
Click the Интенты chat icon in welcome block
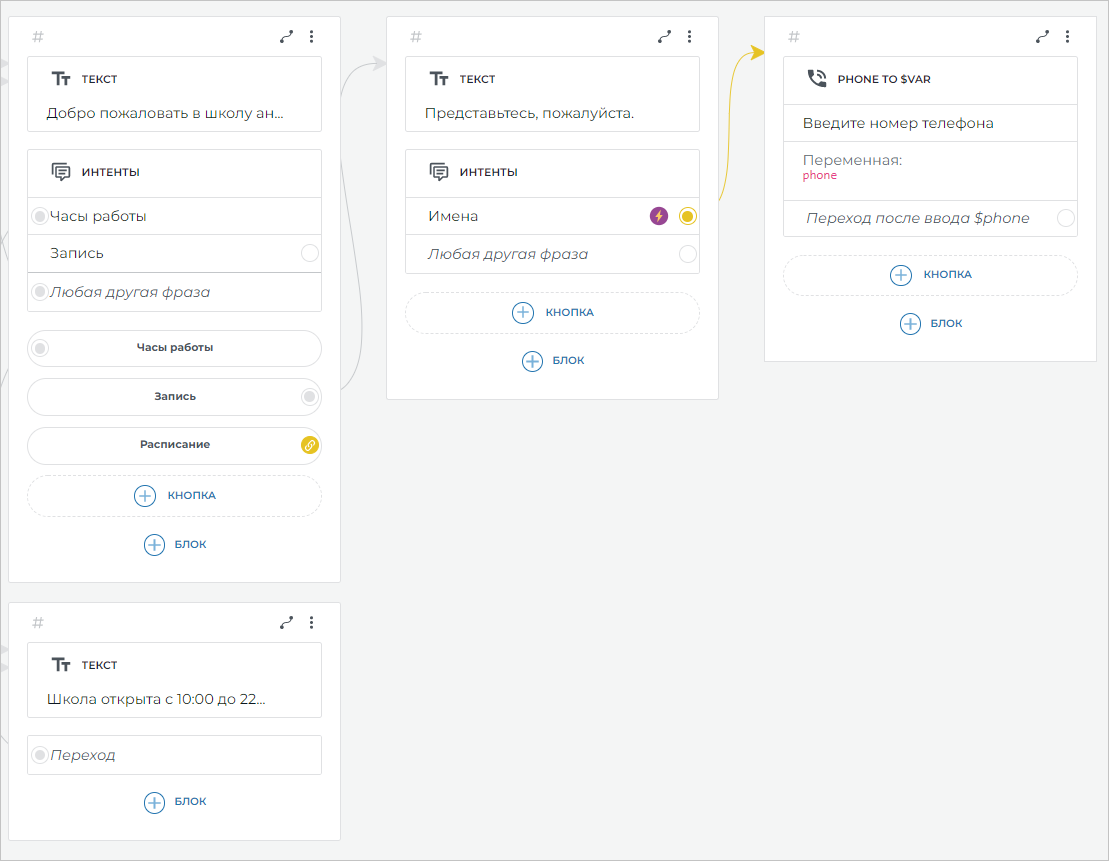tap(61, 172)
